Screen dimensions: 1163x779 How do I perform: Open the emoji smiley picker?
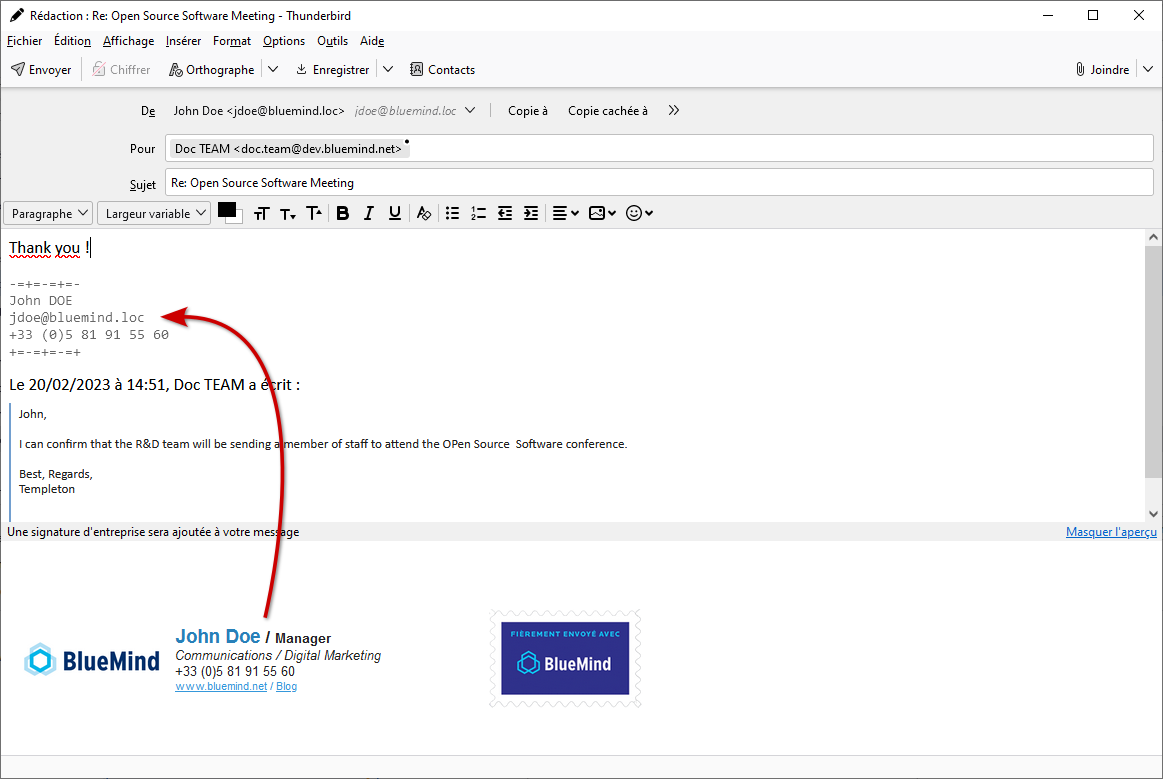click(639, 213)
